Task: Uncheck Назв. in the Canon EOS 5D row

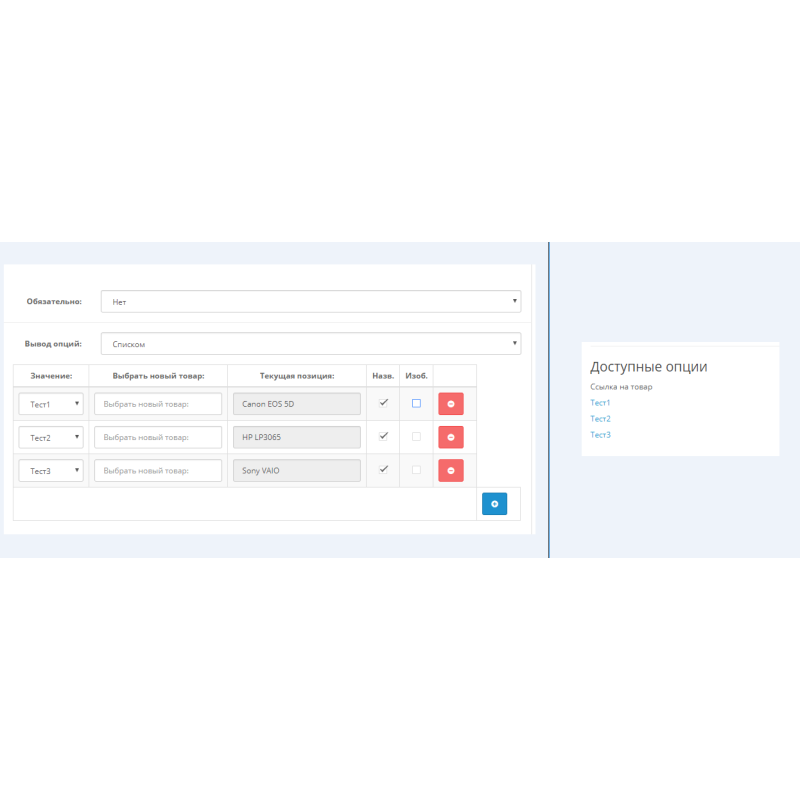Action: tap(382, 403)
